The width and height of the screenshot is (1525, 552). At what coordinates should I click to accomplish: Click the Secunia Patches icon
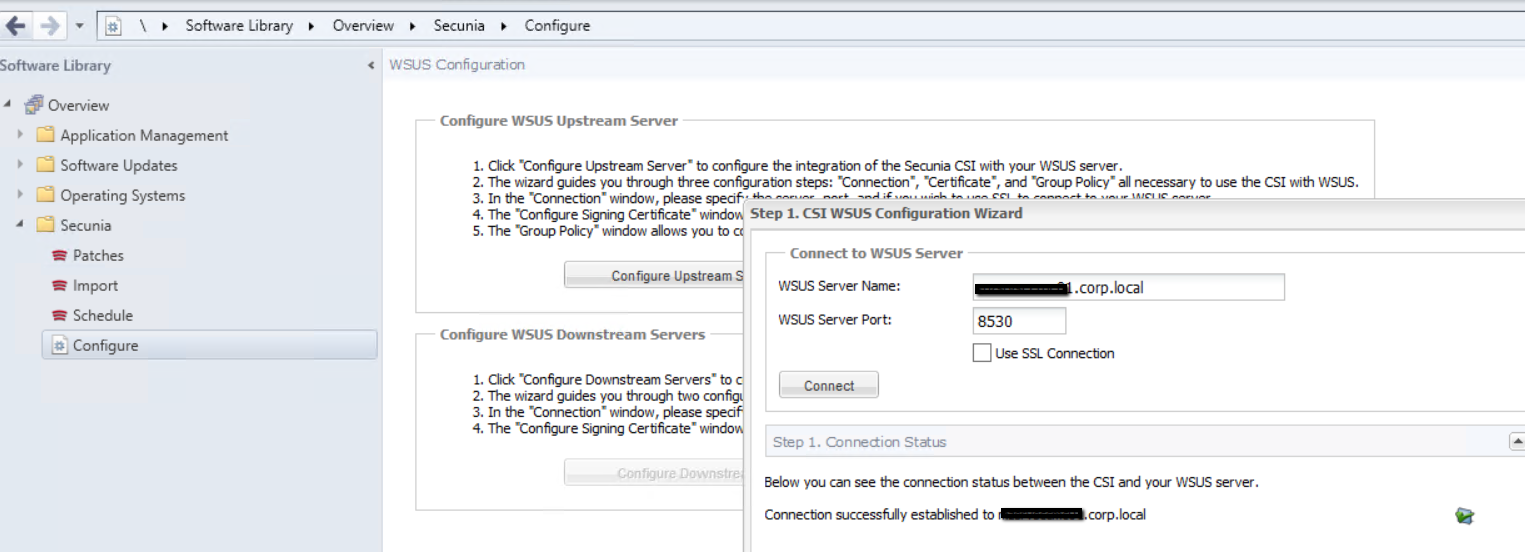(x=59, y=256)
